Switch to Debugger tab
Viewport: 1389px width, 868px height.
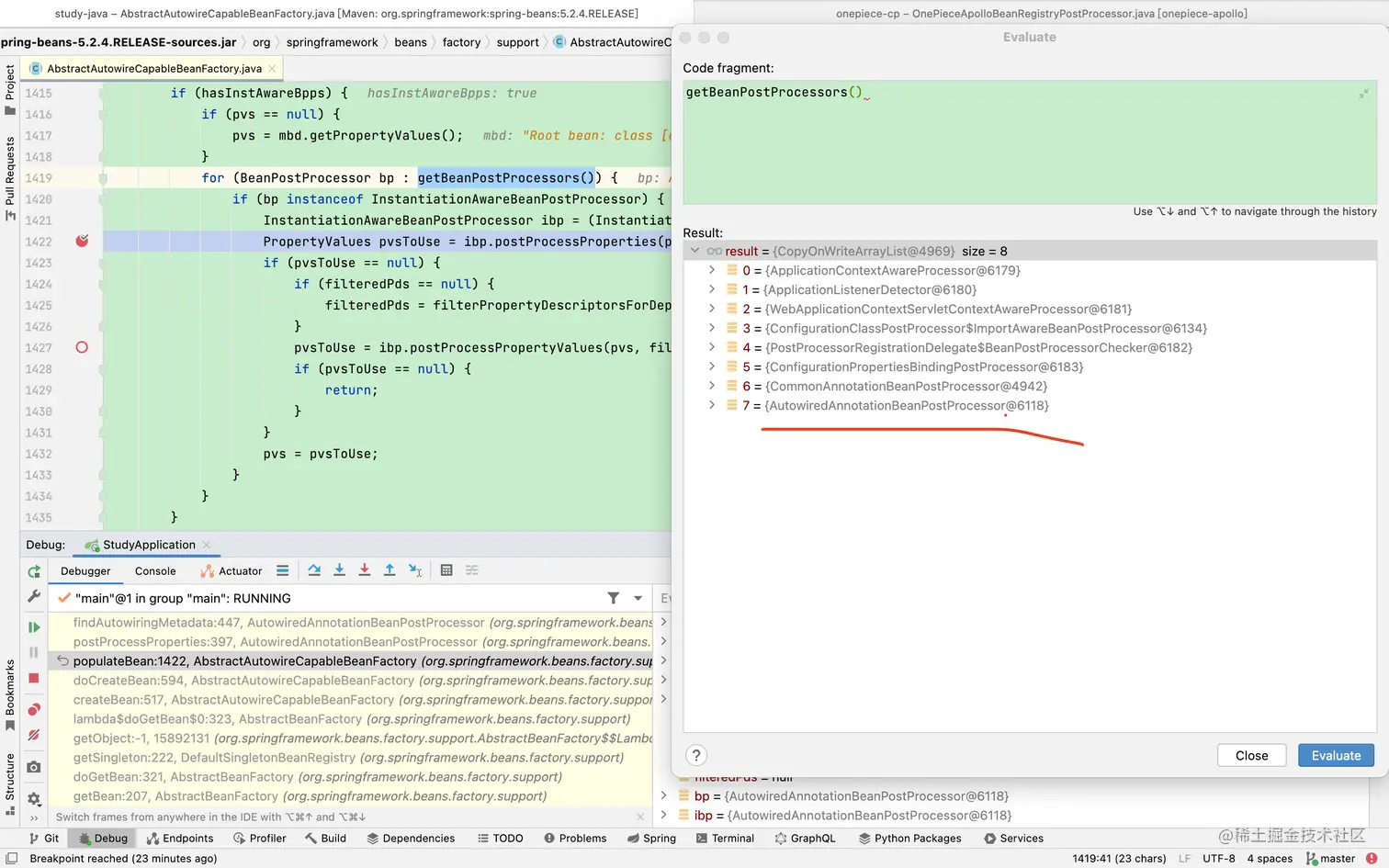point(85,570)
